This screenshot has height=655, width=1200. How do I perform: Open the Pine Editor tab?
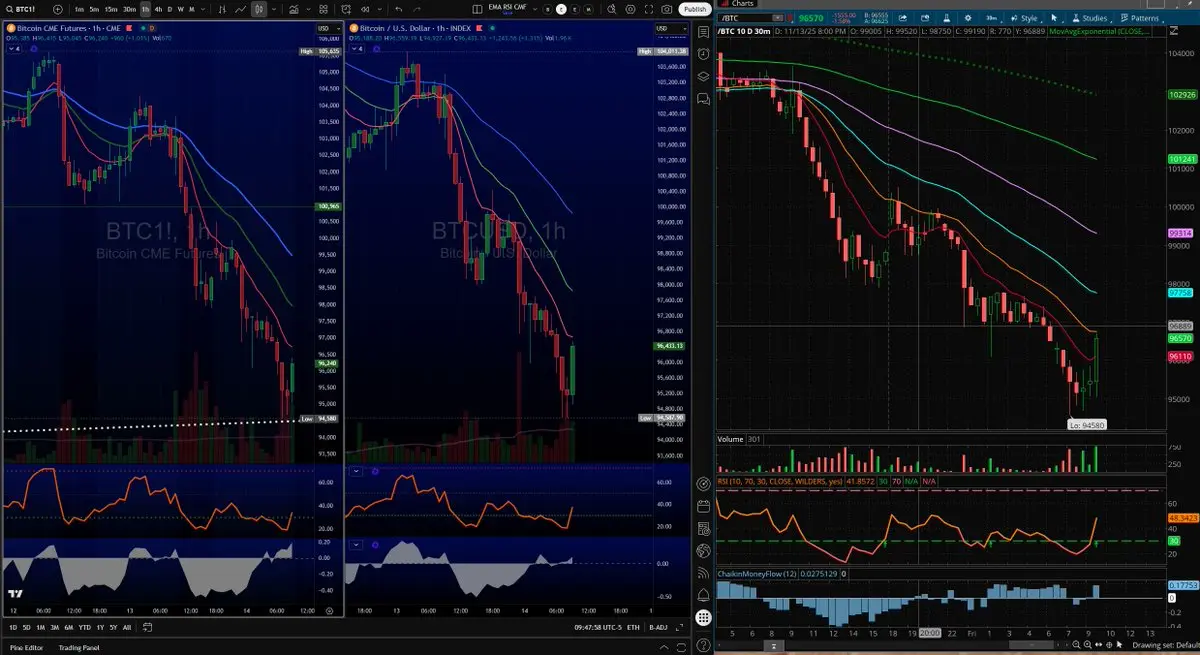coord(26,648)
